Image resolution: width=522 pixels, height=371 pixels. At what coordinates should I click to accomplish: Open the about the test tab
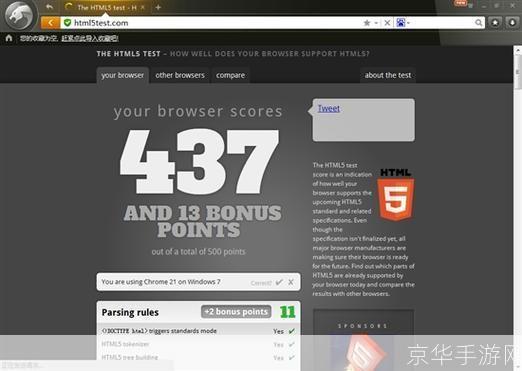coord(388,75)
